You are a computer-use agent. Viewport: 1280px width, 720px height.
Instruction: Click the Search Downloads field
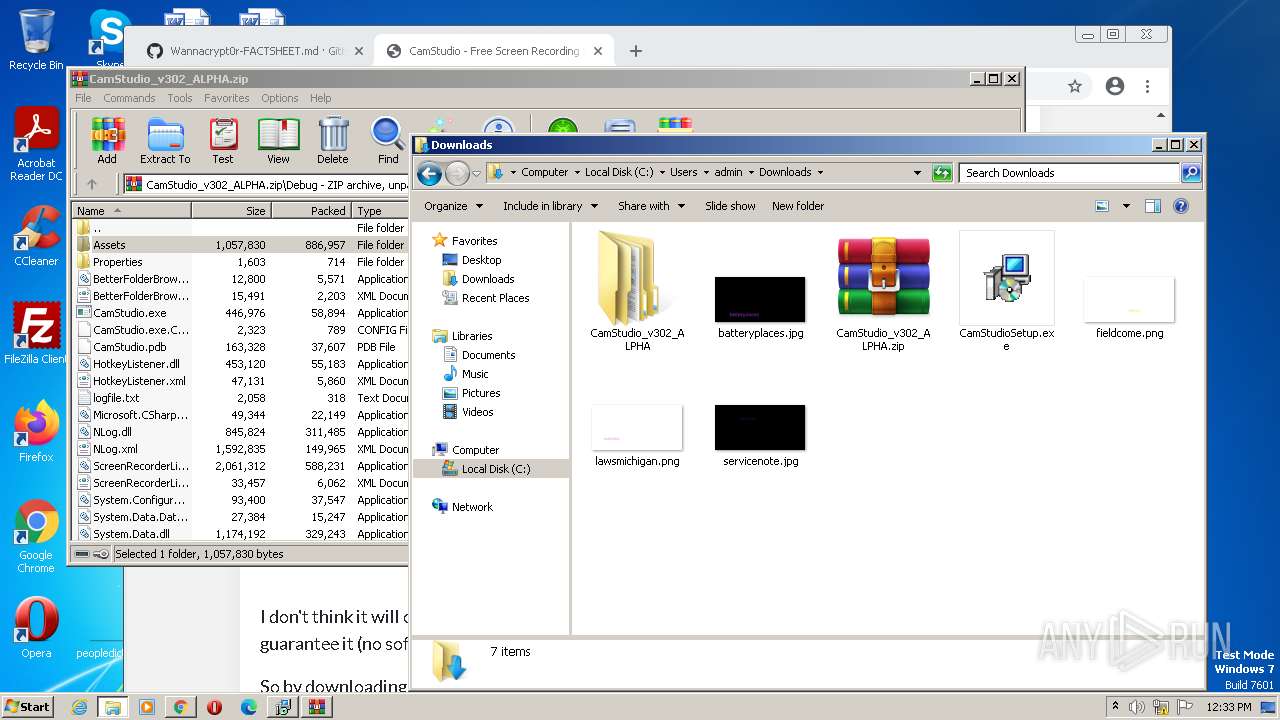point(1068,173)
